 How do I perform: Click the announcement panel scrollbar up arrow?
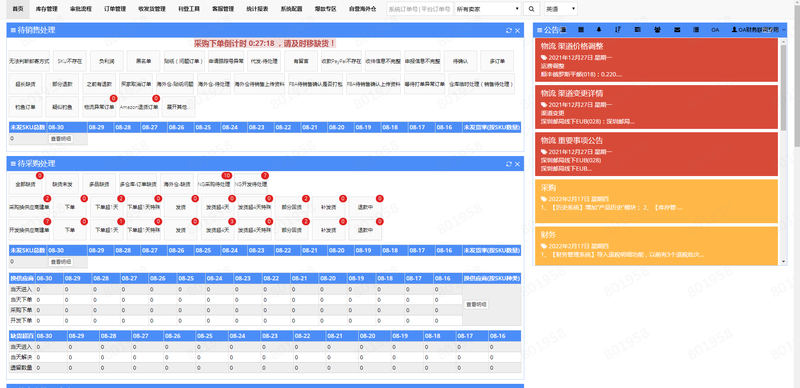(x=783, y=41)
